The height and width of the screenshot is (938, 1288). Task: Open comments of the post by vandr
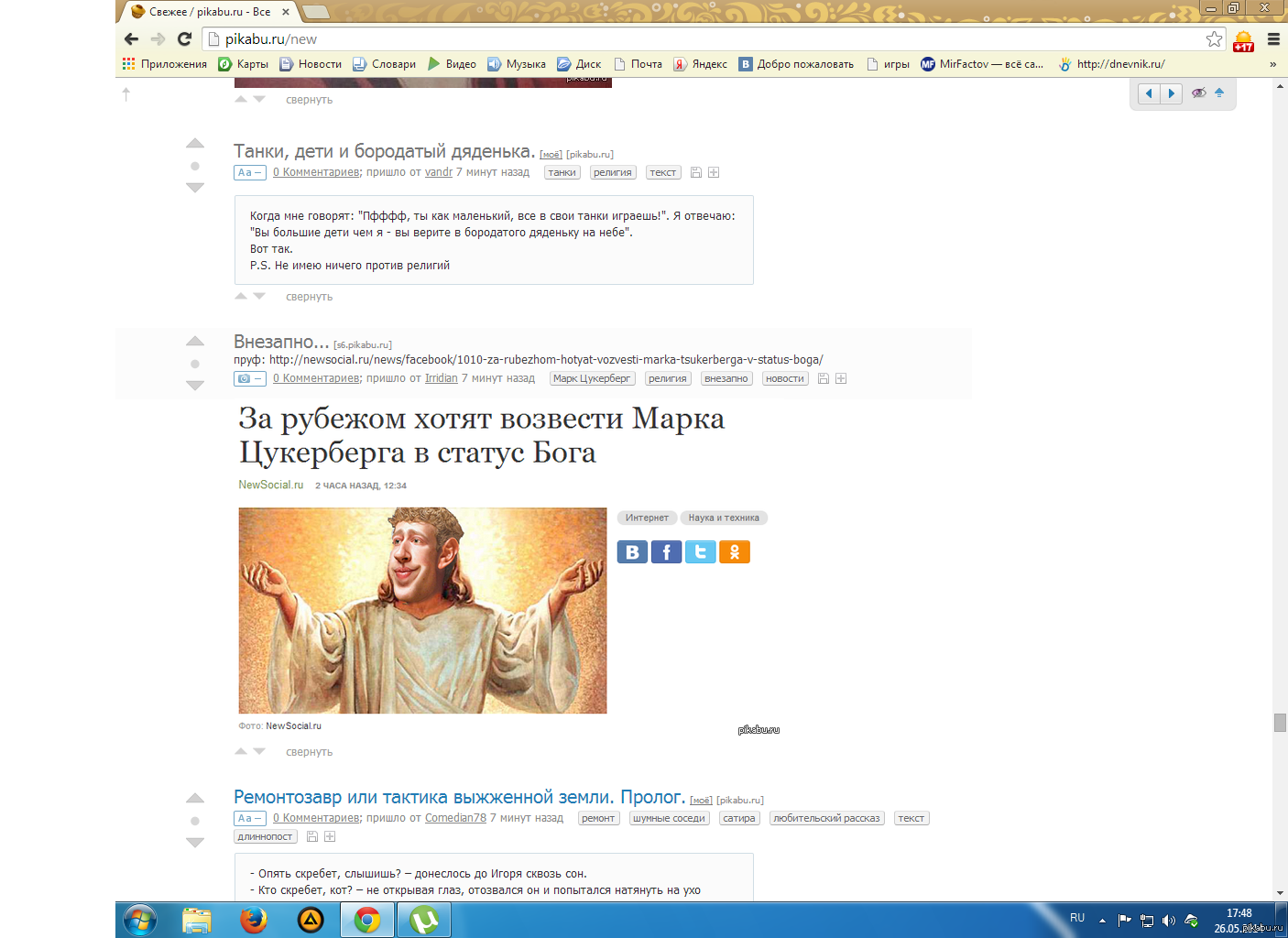tap(316, 172)
